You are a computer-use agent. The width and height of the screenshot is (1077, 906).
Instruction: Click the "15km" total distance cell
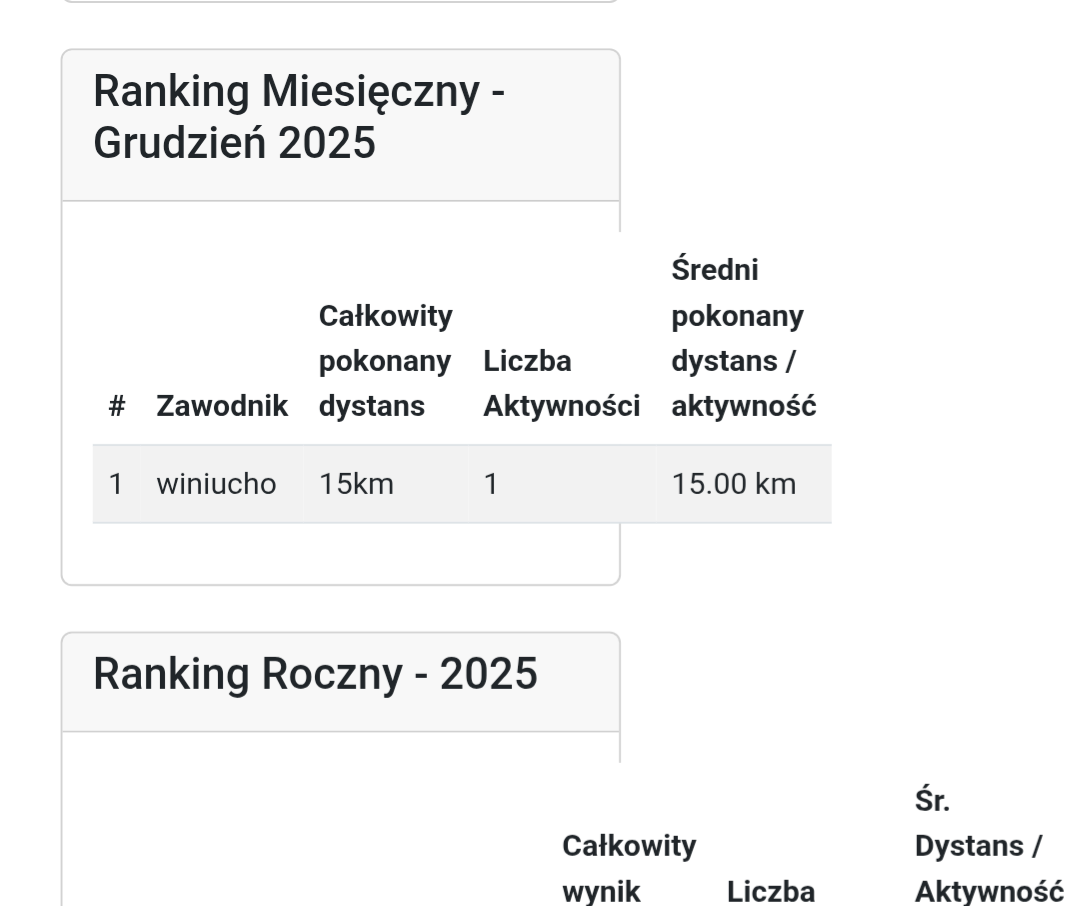[x=356, y=485]
